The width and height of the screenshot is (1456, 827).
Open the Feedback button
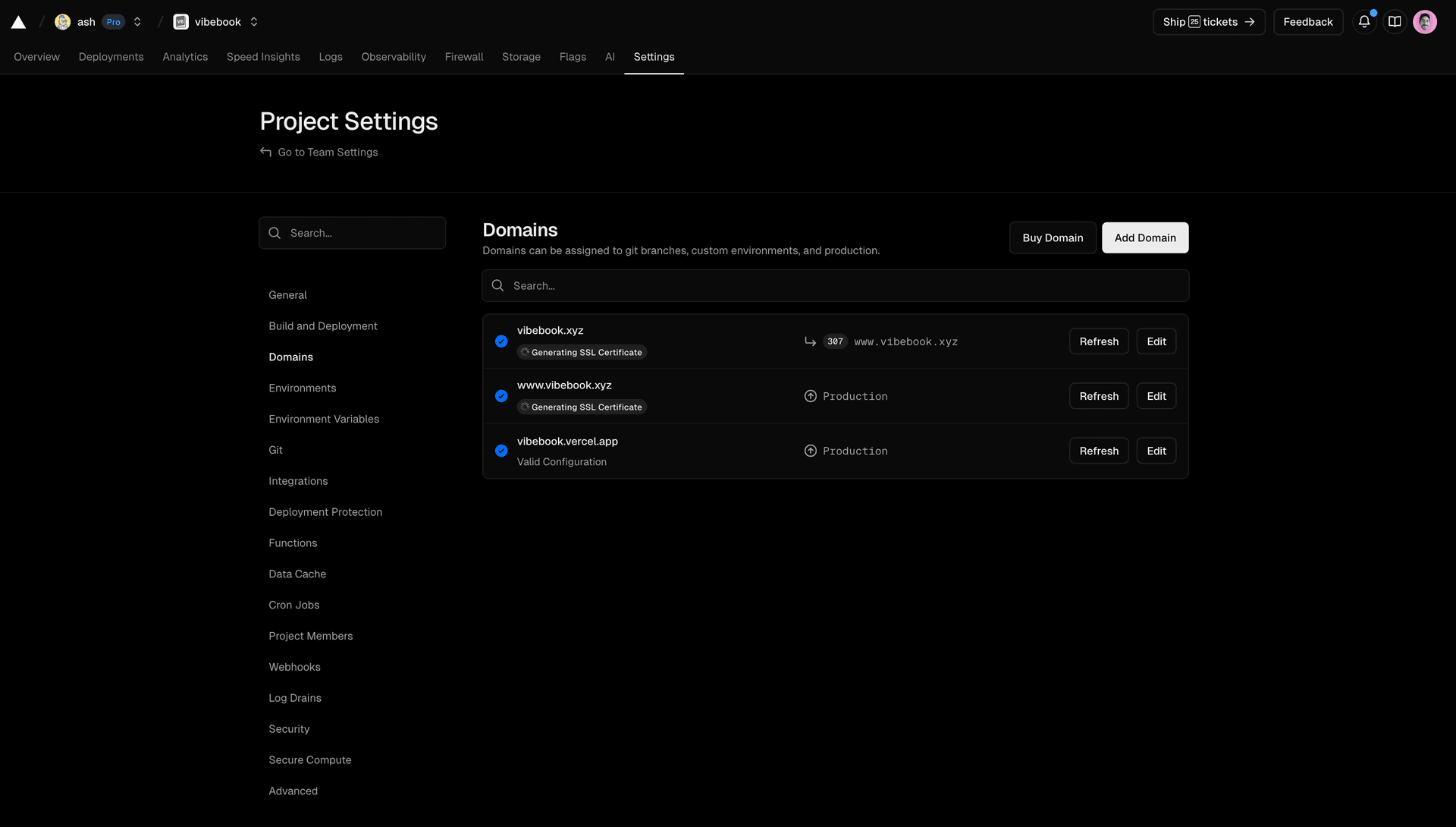[1308, 22]
